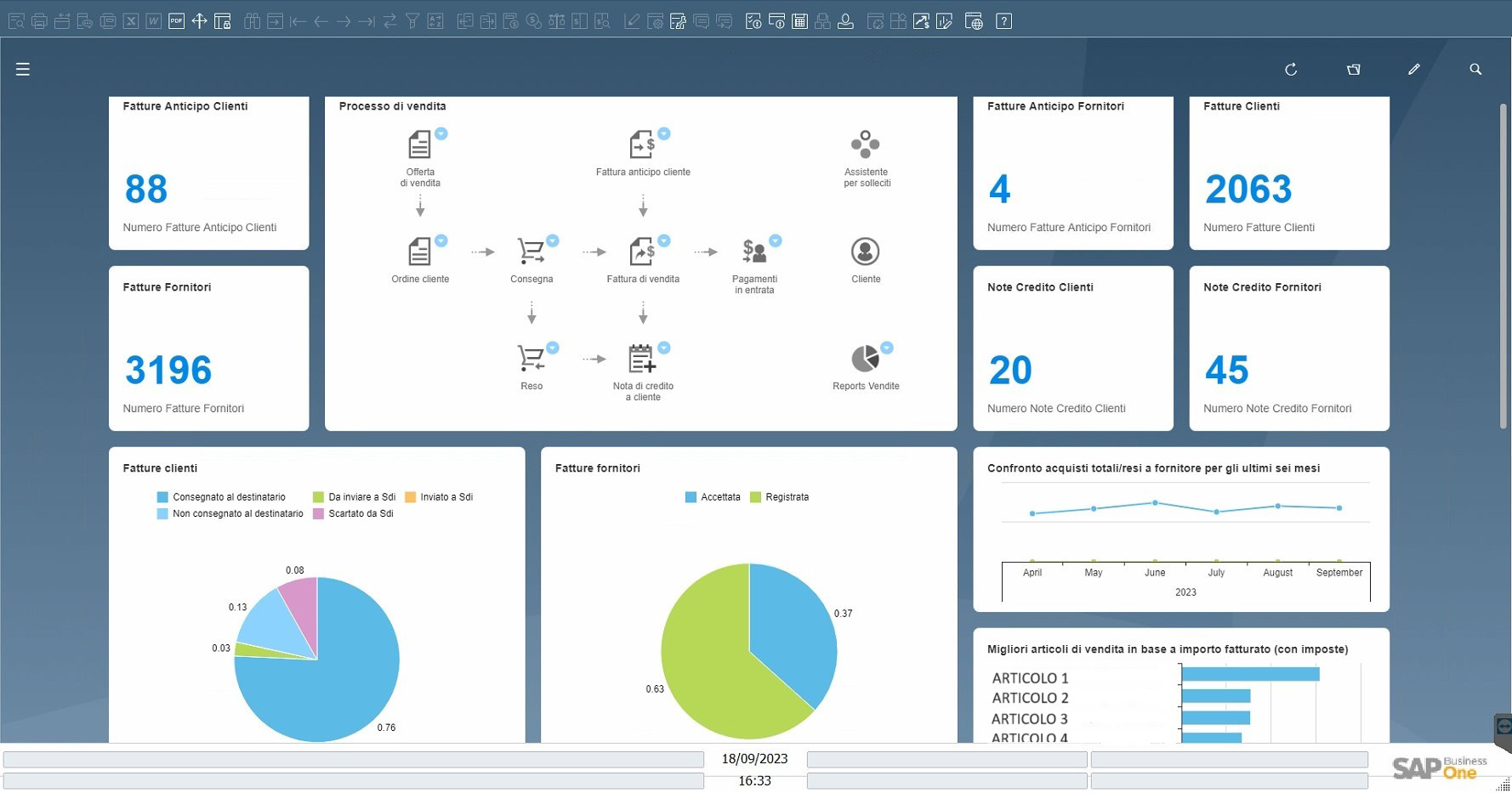This screenshot has height=793, width=1512.
Task: Expand the dropdown beside Reso
Action: 553,348
